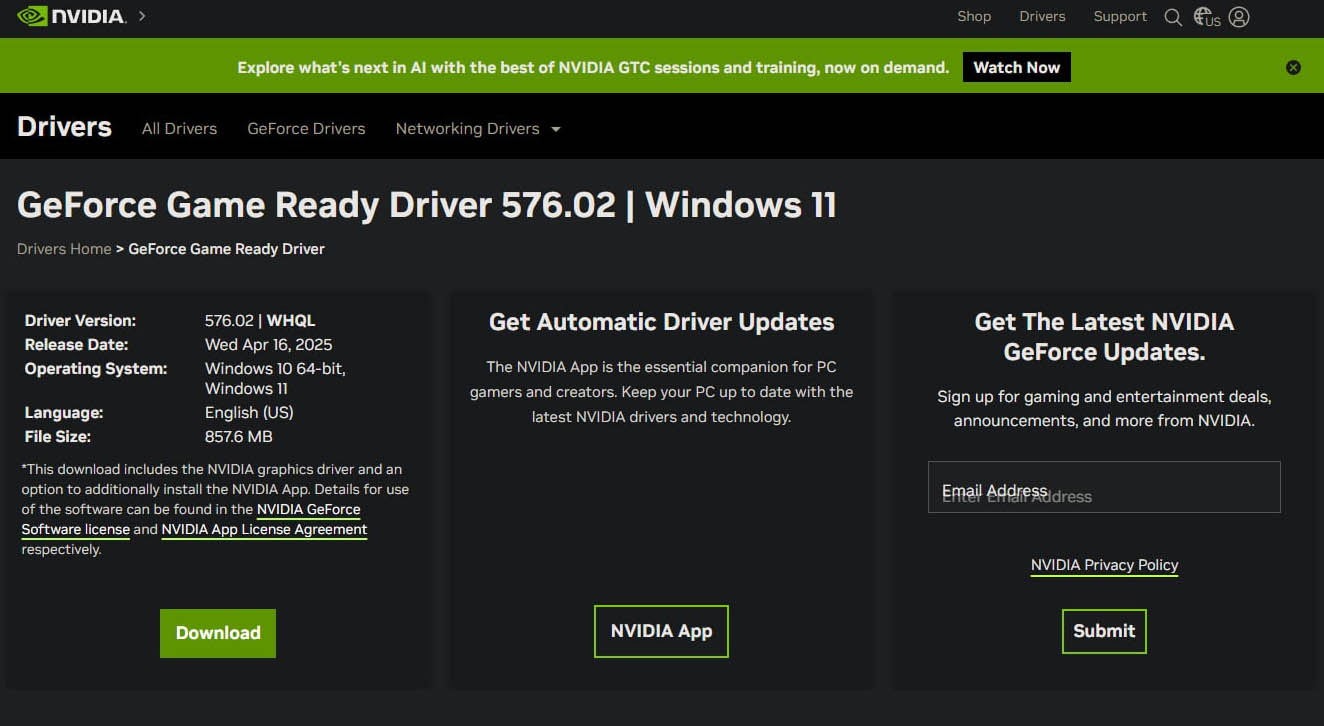This screenshot has height=726, width=1324.
Task: Expand the Networking Drivers dropdown
Action: [x=477, y=129]
